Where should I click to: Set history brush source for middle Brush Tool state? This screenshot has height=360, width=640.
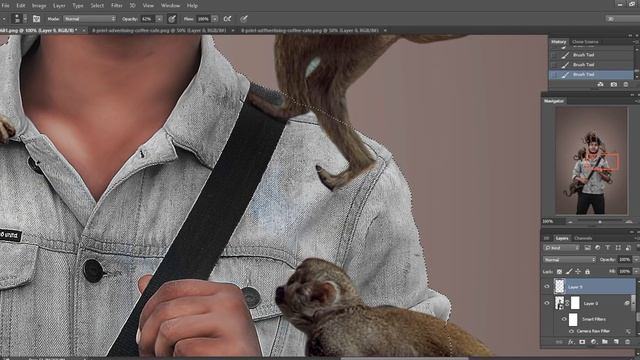pyautogui.click(x=553, y=64)
